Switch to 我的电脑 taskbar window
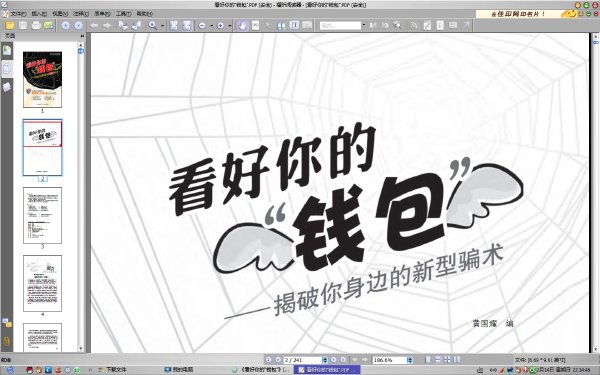600x375 pixels. tap(178, 370)
